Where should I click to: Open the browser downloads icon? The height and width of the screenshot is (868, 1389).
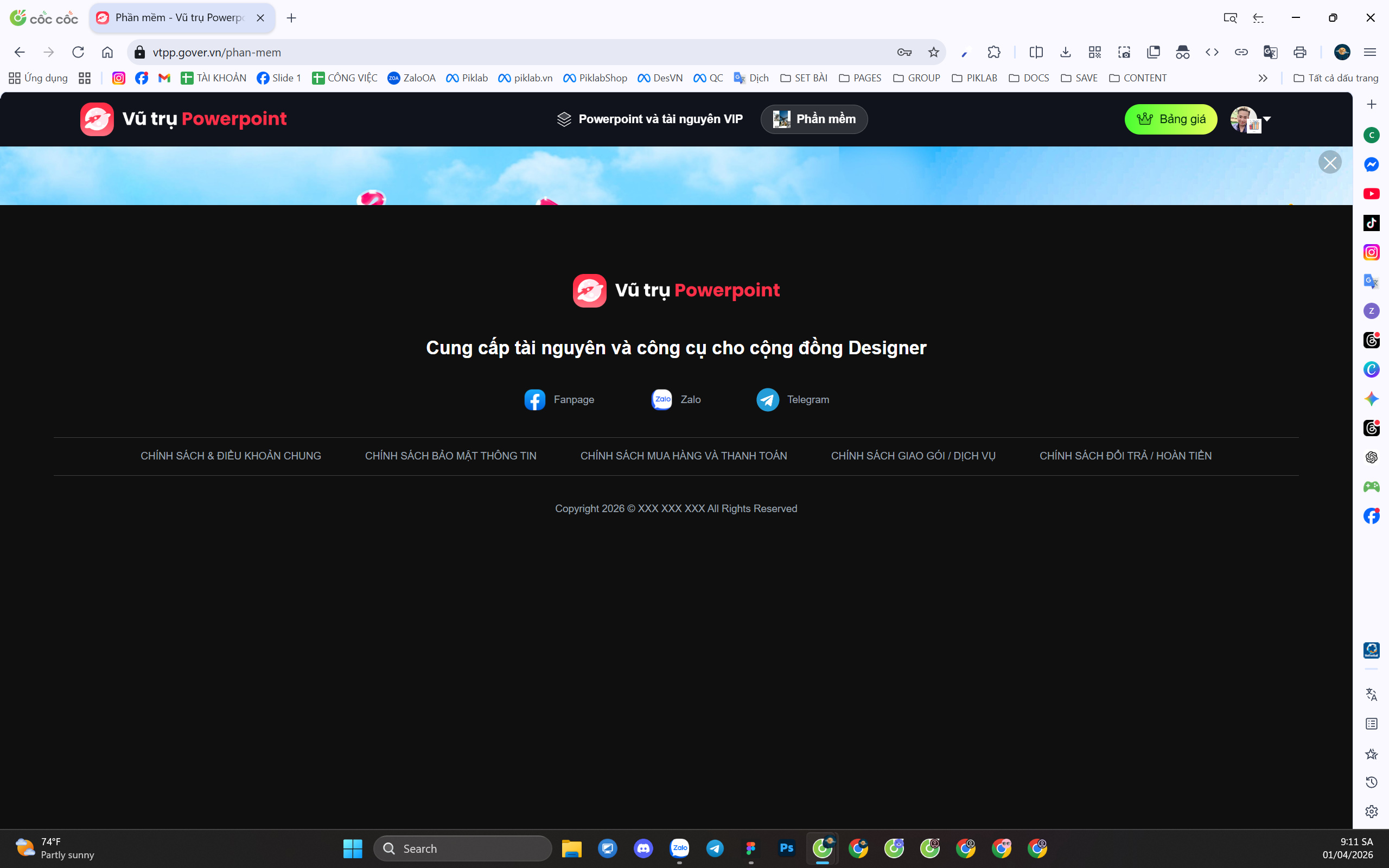coord(1065,52)
